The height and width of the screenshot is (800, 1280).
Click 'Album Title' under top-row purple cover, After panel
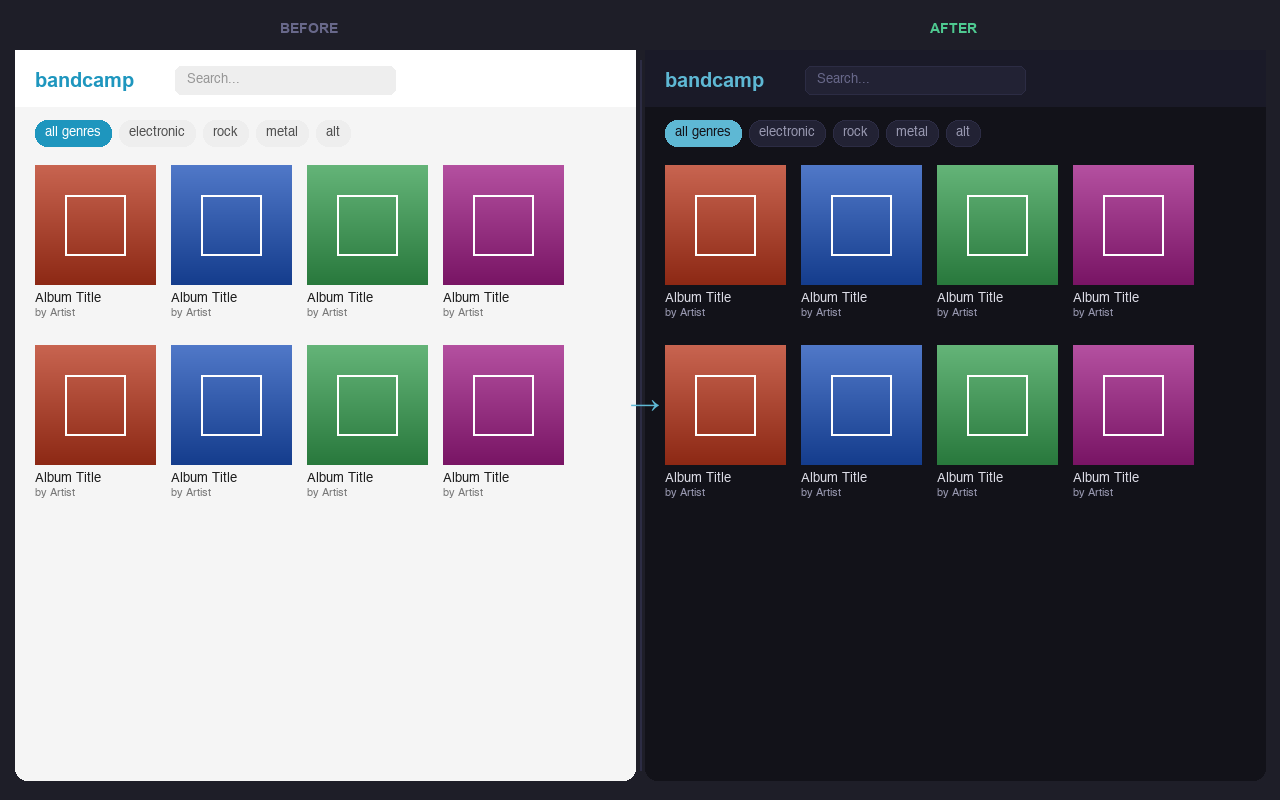point(1106,298)
